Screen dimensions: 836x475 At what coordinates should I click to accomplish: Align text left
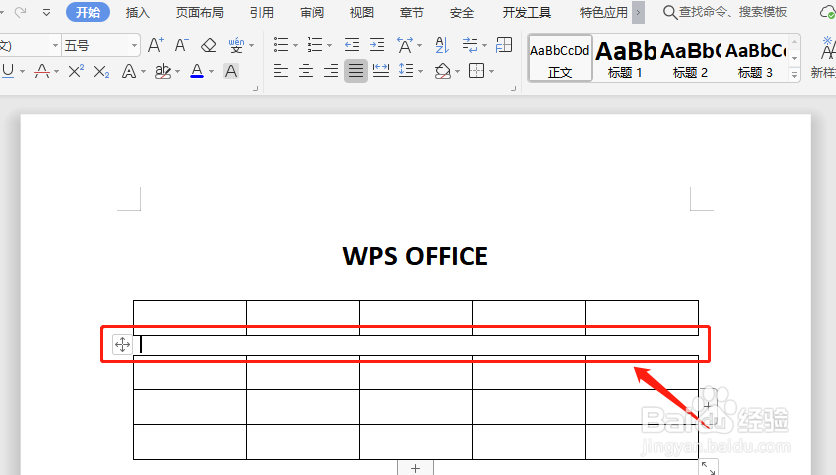281,71
